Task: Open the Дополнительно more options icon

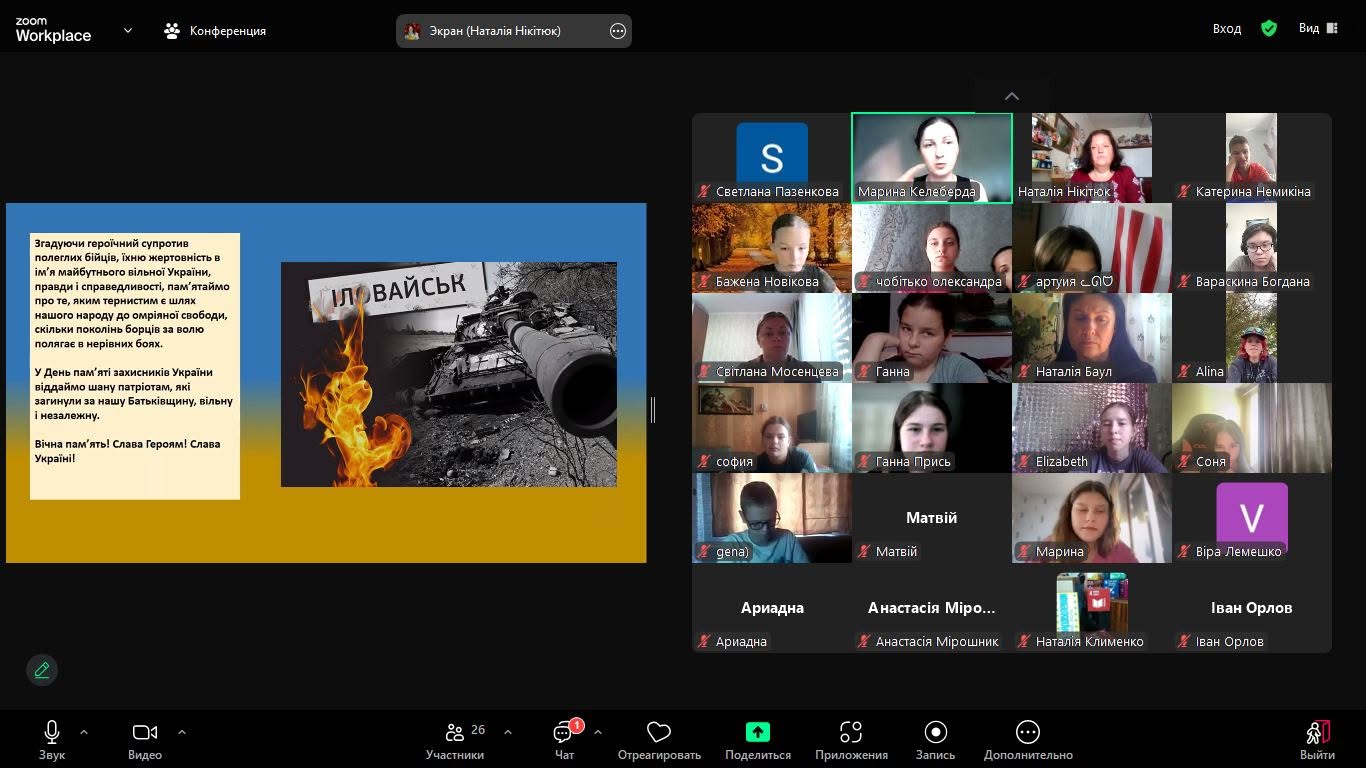Action: click(1028, 732)
